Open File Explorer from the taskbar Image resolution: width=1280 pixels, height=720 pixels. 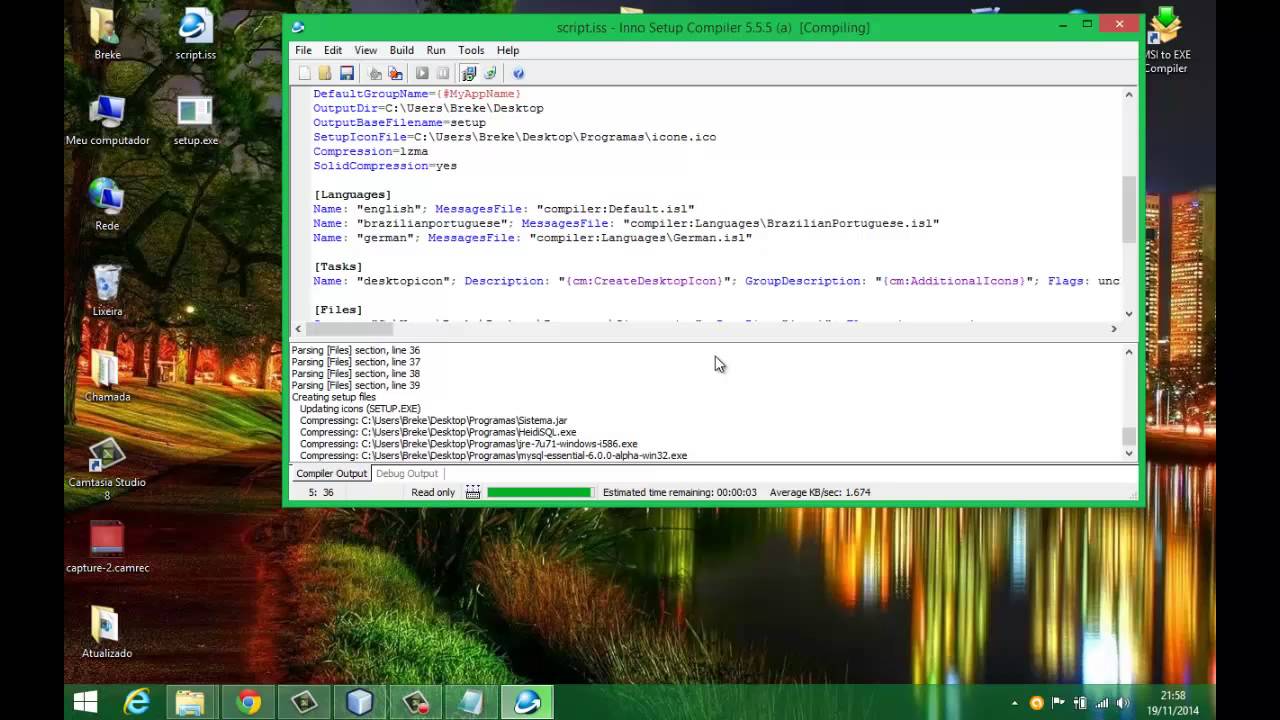click(190, 703)
